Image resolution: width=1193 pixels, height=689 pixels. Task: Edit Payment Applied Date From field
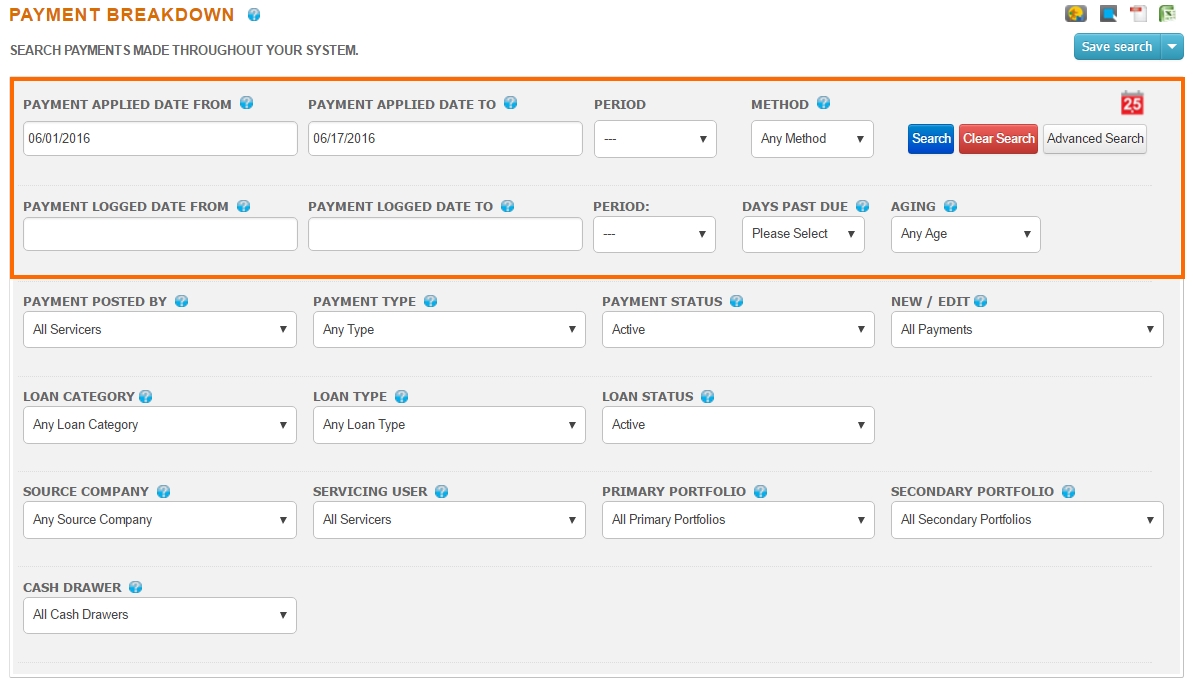point(161,138)
